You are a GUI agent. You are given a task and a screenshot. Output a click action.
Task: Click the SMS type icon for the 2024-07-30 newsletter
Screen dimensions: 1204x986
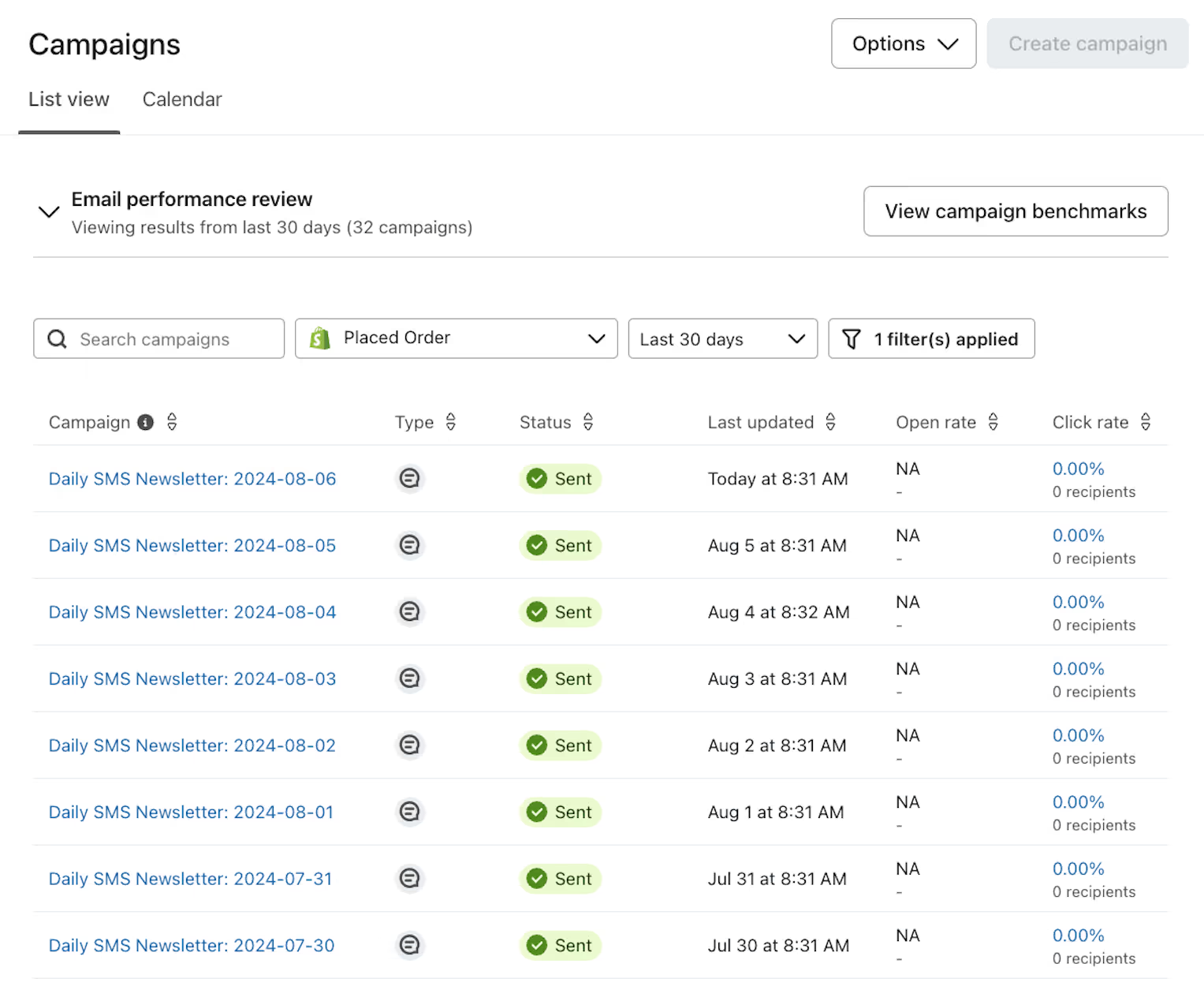(409, 945)
